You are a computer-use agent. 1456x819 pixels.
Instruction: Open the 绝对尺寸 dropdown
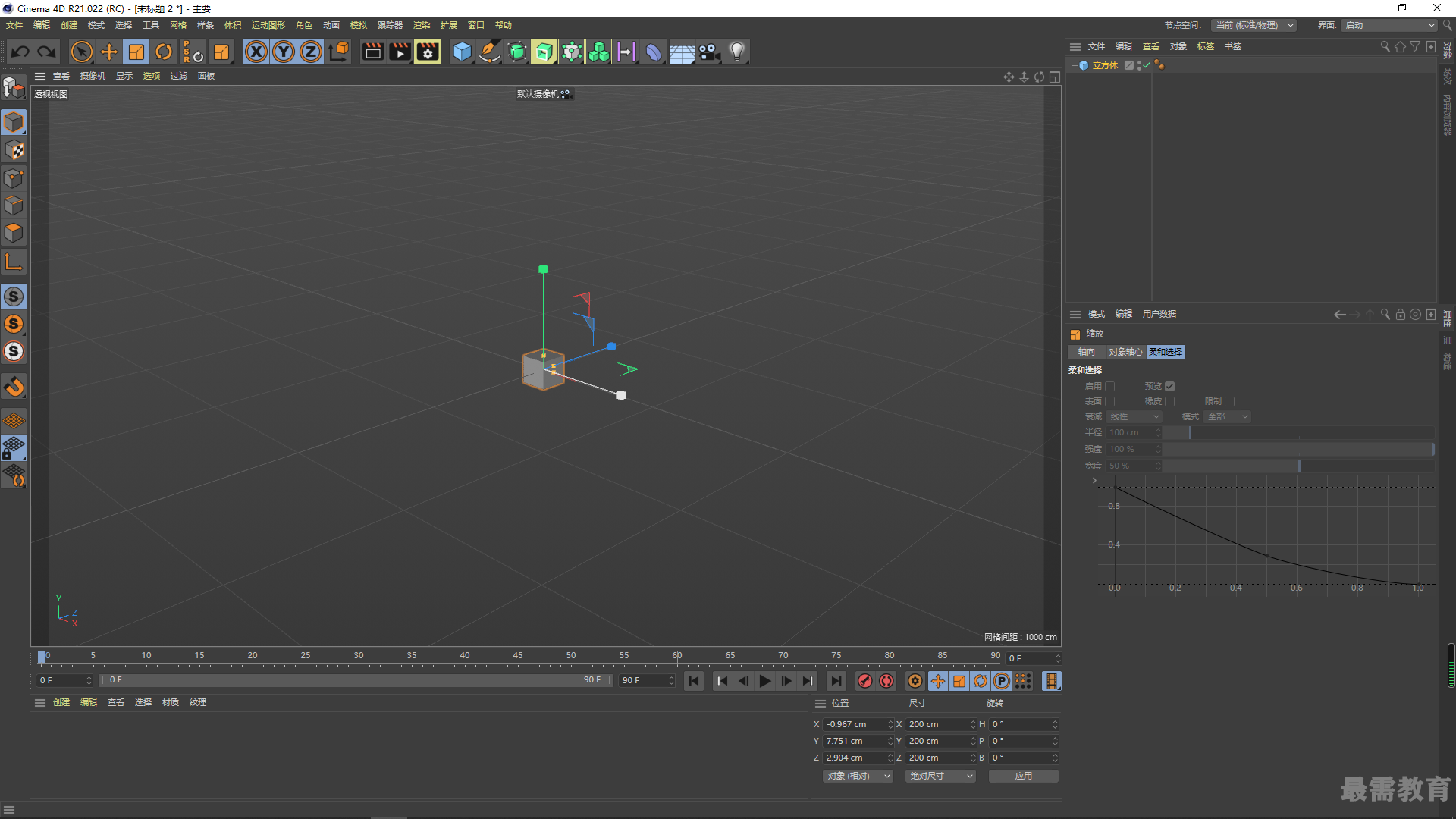[x=940, y=776]
